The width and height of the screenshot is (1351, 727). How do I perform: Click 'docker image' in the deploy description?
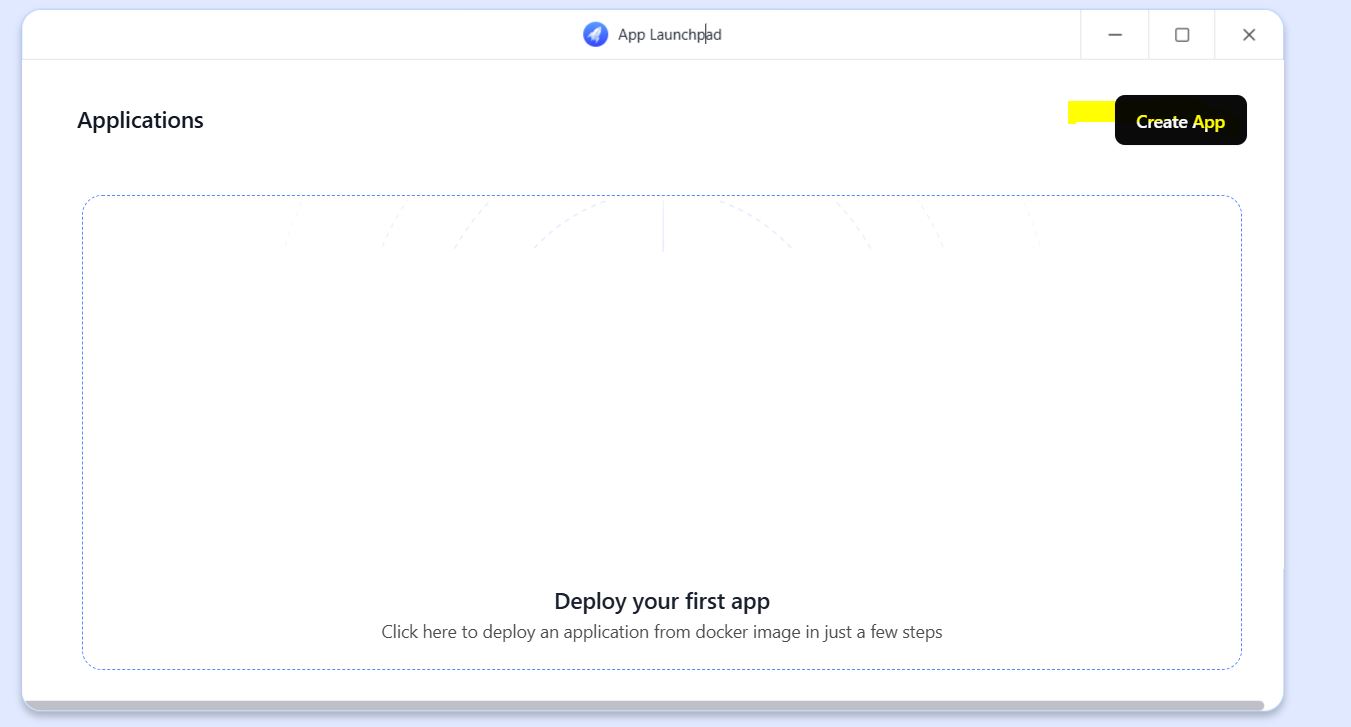tap(748, 632)
